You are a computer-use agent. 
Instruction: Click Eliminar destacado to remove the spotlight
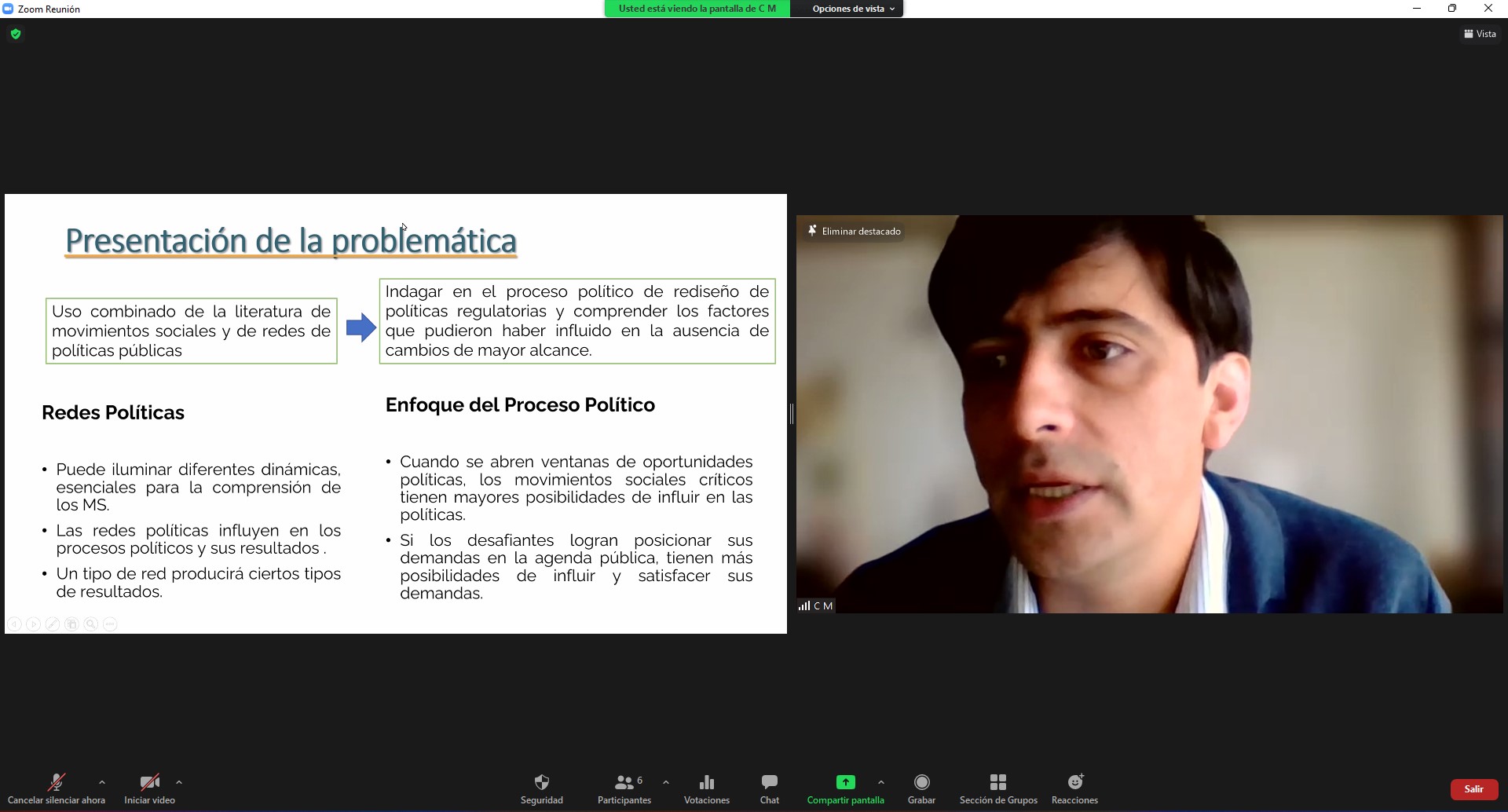point(861,231)
